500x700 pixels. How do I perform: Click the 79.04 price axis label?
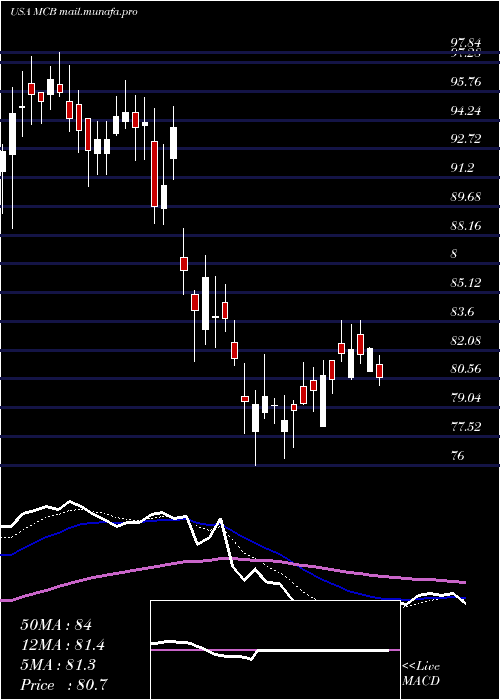466,398
